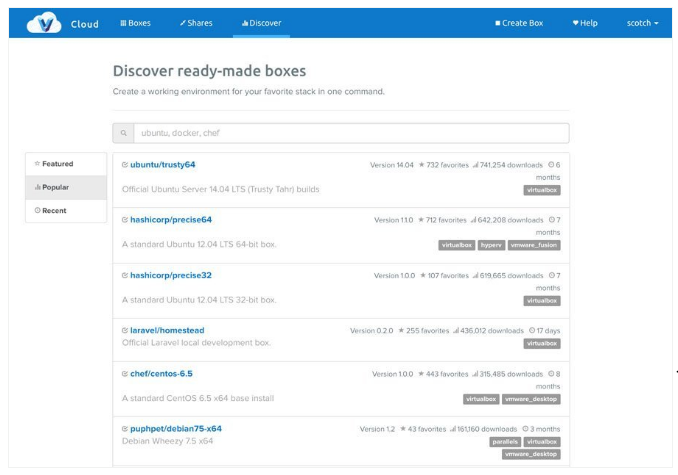This screenshot has height=475, width=678.
Task: Click the verified icon beside puphpet/debian75-x64
Action: (x=125, y=429)
